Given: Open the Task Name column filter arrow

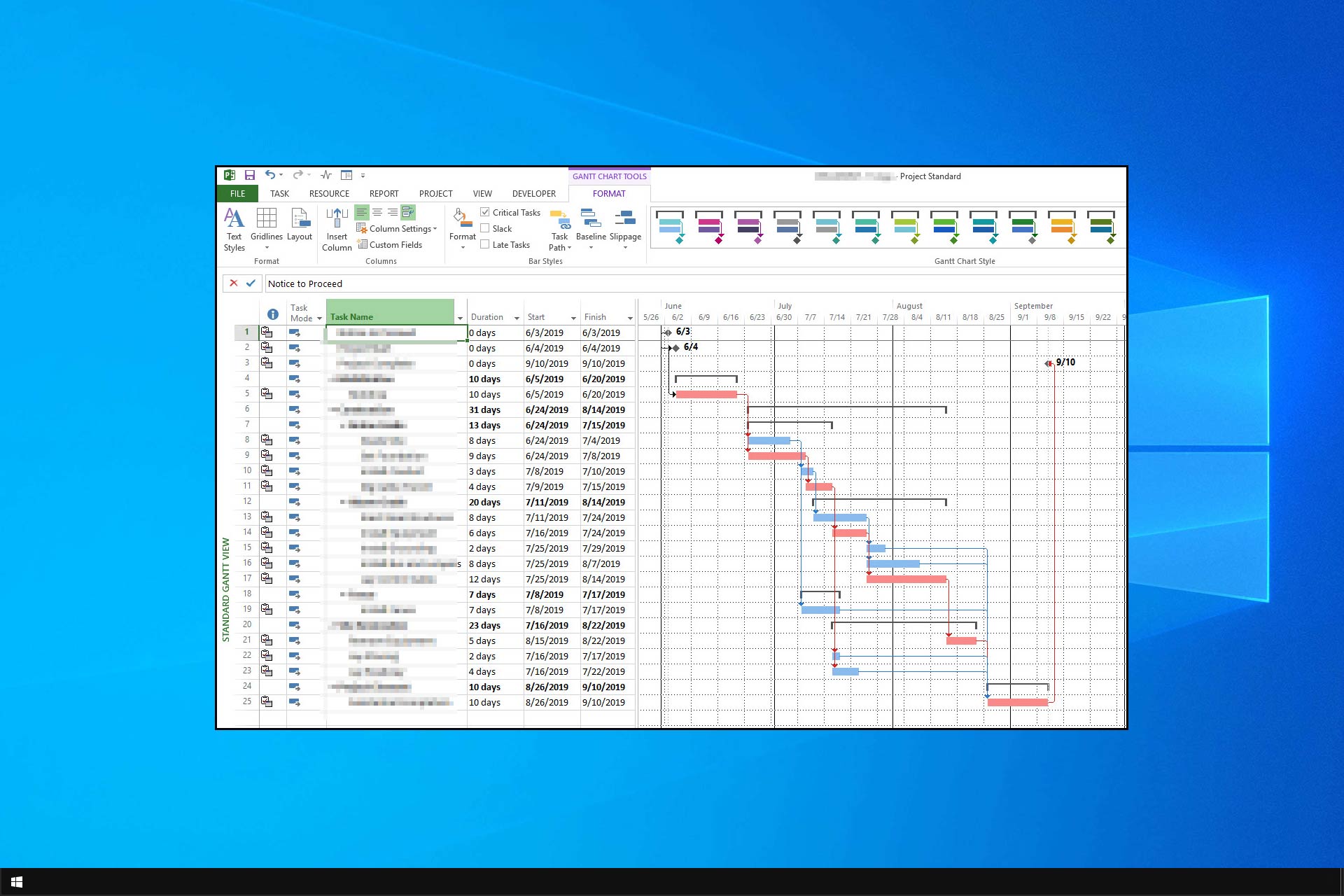Looking at the screenshot, I should [x=460, y=318].
